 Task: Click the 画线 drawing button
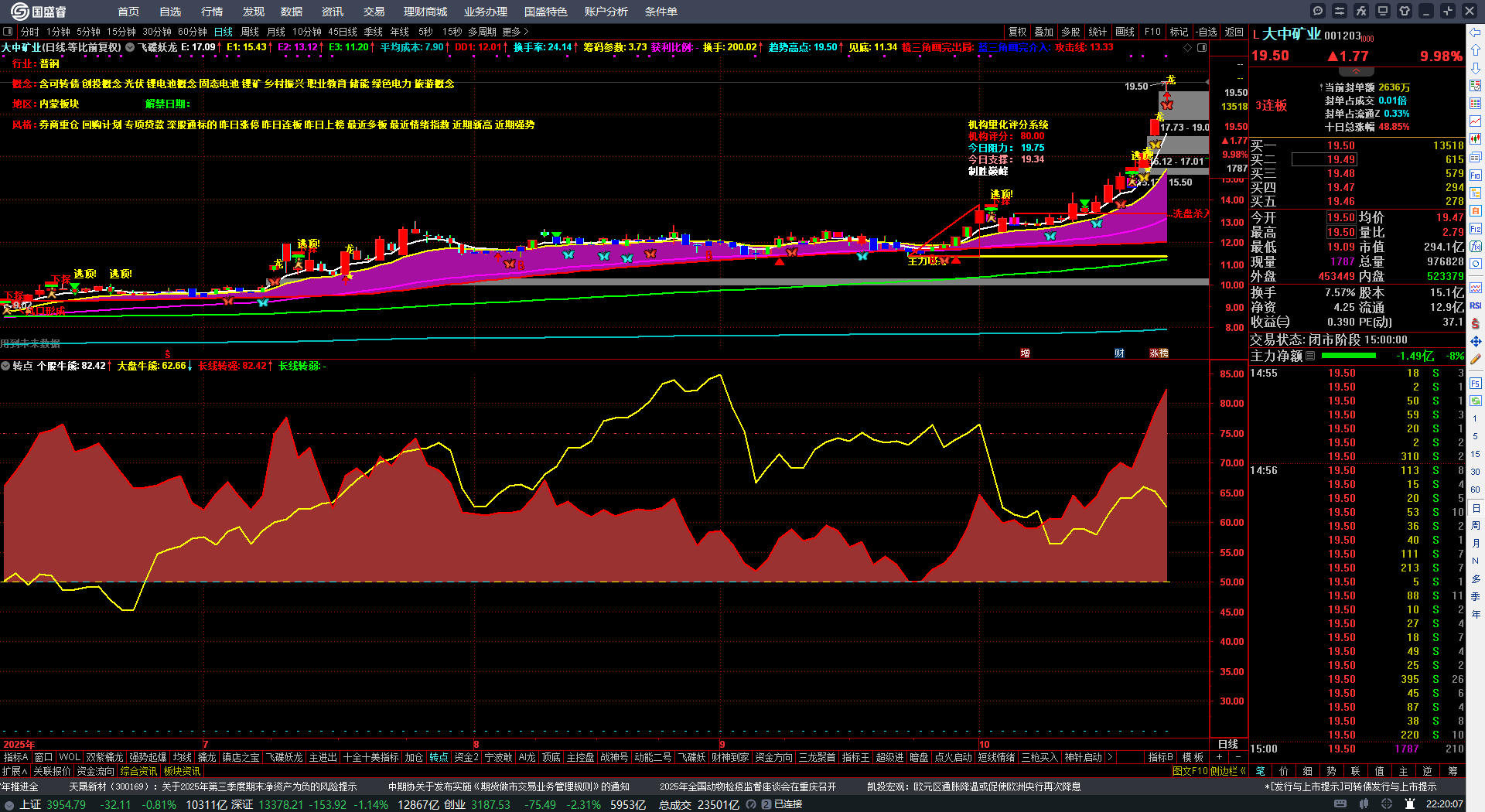click(1125, 32)
